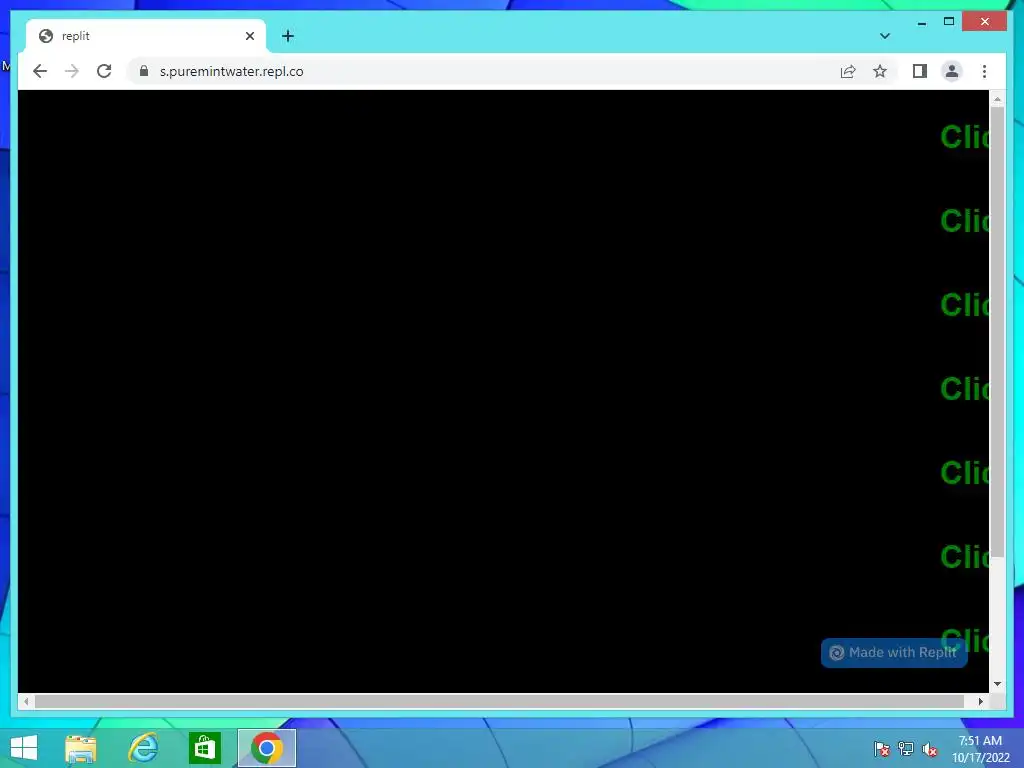
Task: Click the grayed forward arrow
Action: (72, 71)
